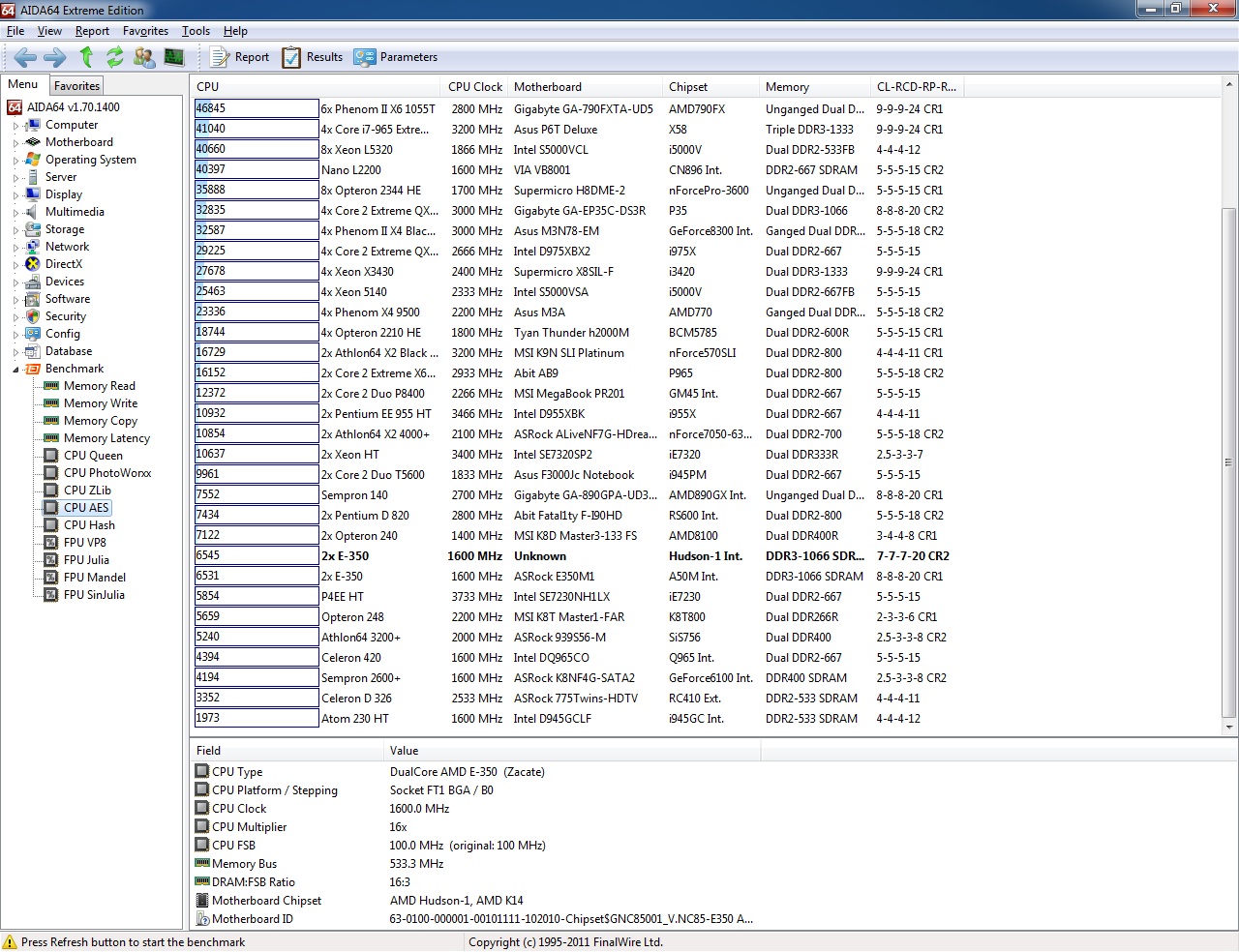The width and height of the screenshot is (1239, 952).
Task: Click the 'CPU Multiplier' field row
Action: pyautogui.click(x=474, y=827)
